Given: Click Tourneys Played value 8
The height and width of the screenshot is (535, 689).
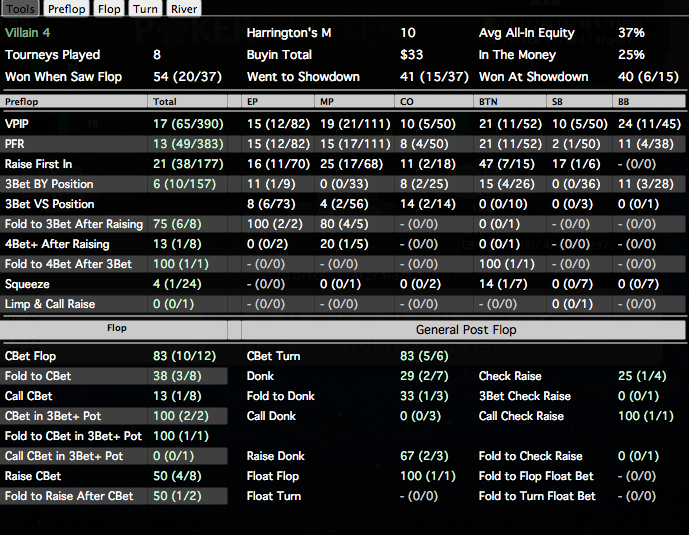Looking at the screenshot, I should [x=157, y=55].
